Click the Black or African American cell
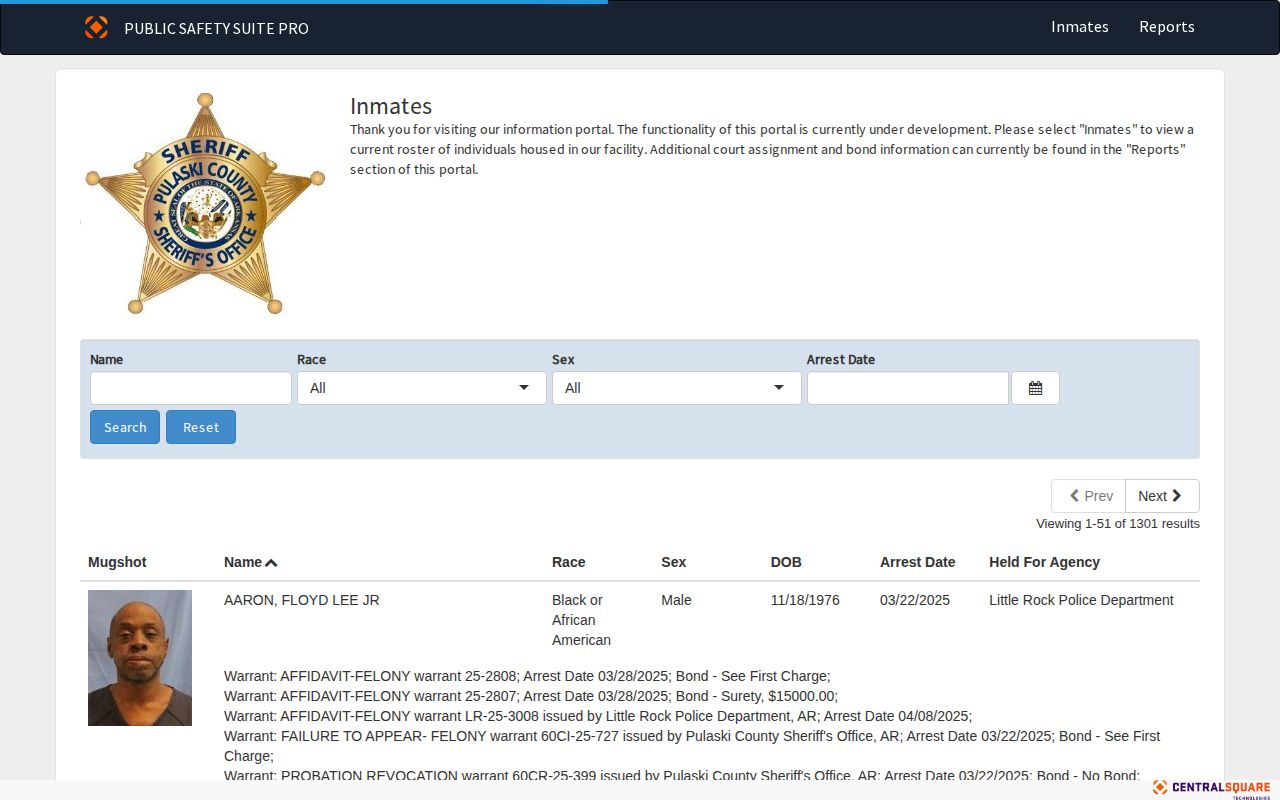Image resolution: width=1280 pixels, height=800 pixels. pyautogui.click(x=581, y=620)
